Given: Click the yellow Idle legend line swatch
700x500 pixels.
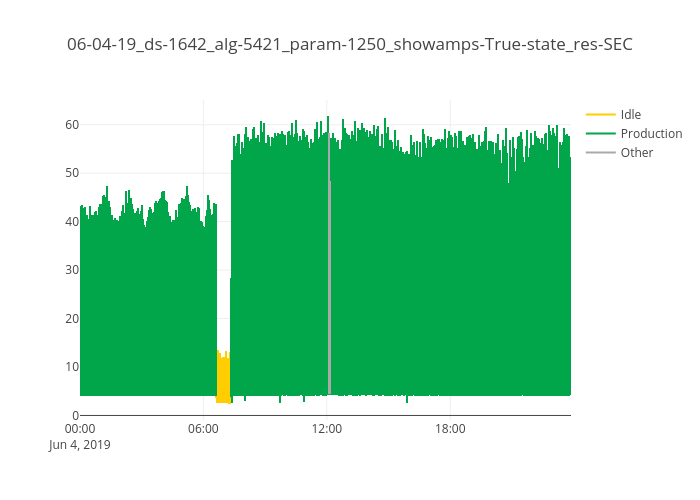Looking at the screenshot, I should click(600, 115).
